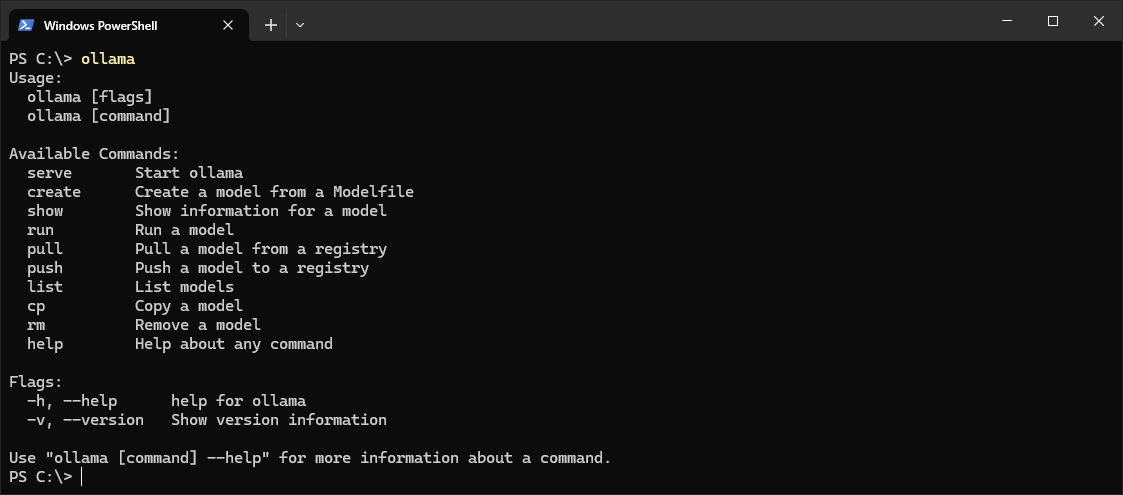Image resolution: width=1123 pixels, height=495 pixels.
Task: Click the 'Available Commands:' heading
Action: click(x=94, y=154)
